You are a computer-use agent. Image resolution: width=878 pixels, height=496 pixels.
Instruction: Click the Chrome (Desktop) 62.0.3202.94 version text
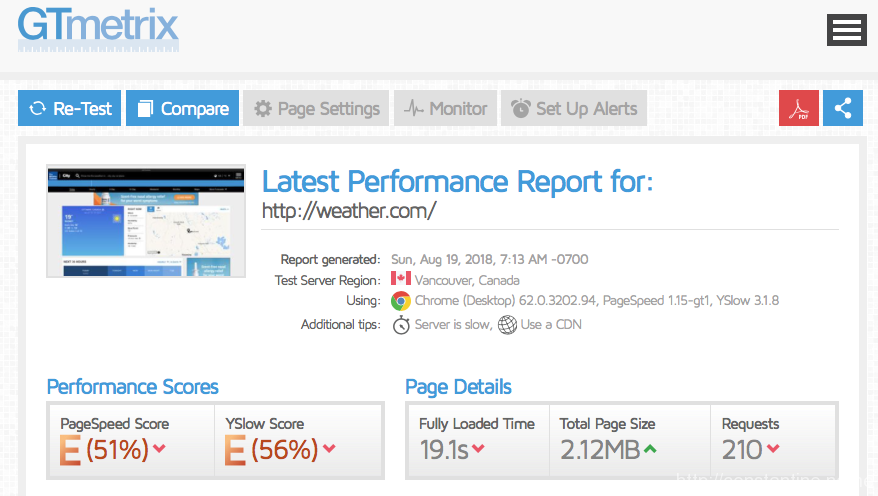505,301
